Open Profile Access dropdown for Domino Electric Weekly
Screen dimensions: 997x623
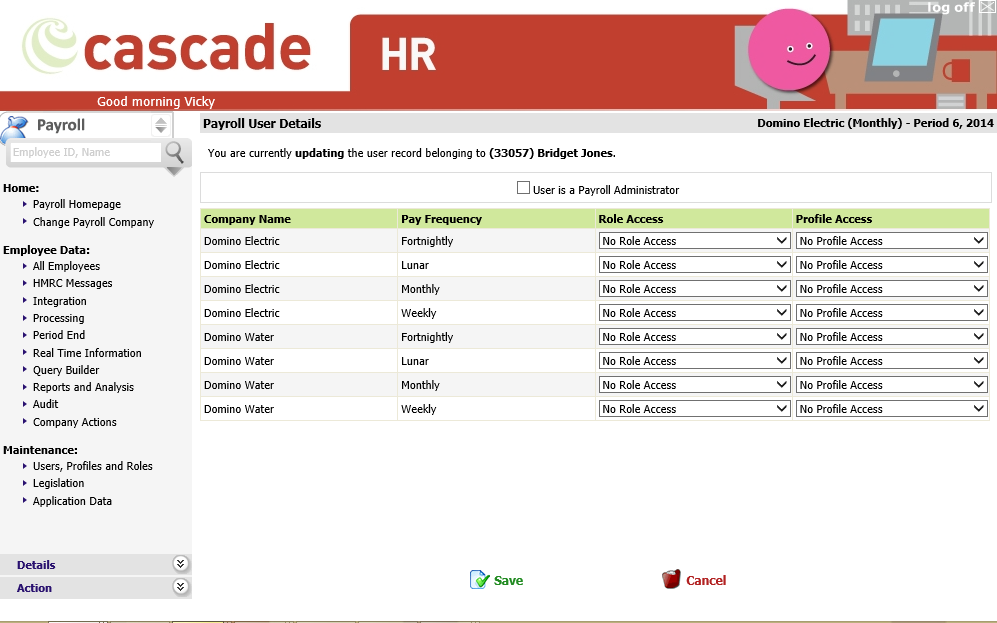(891, 313)
